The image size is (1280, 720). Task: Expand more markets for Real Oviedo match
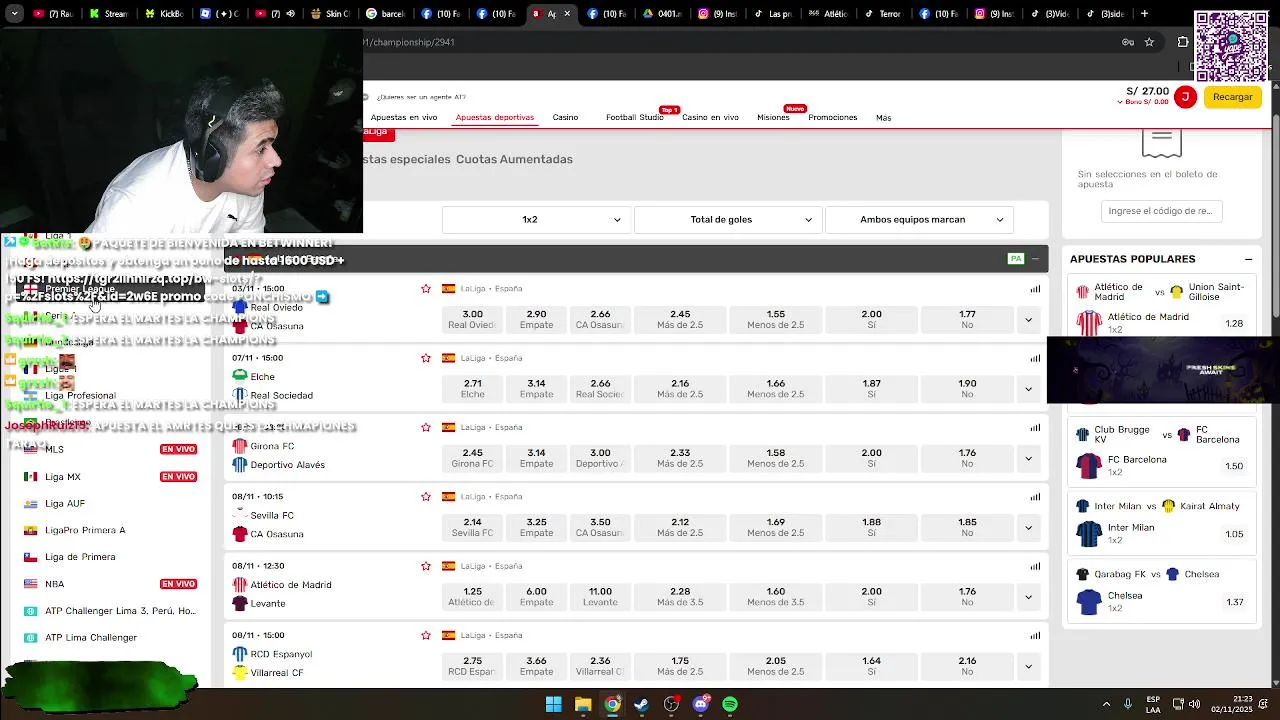coord(1028,320)
